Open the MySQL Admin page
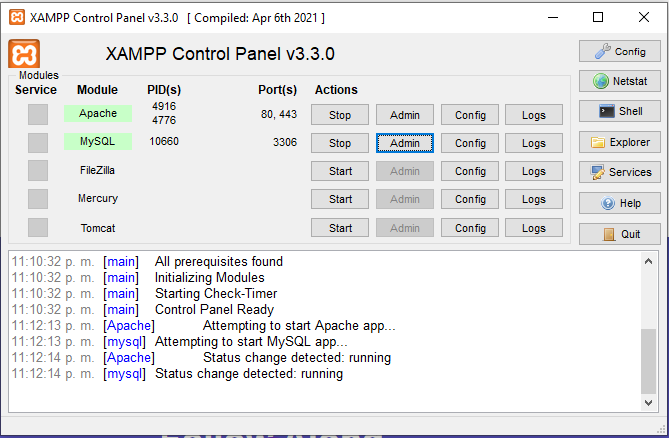 404,143
